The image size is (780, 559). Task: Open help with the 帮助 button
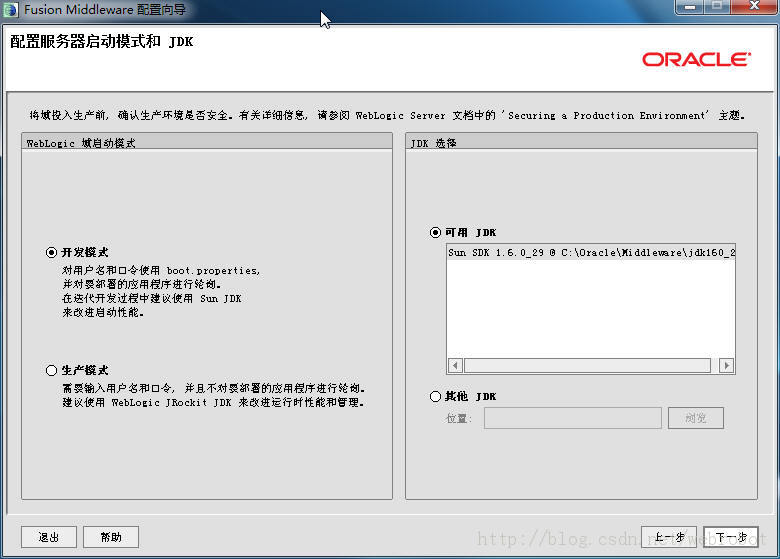click(x=111, y=537)
